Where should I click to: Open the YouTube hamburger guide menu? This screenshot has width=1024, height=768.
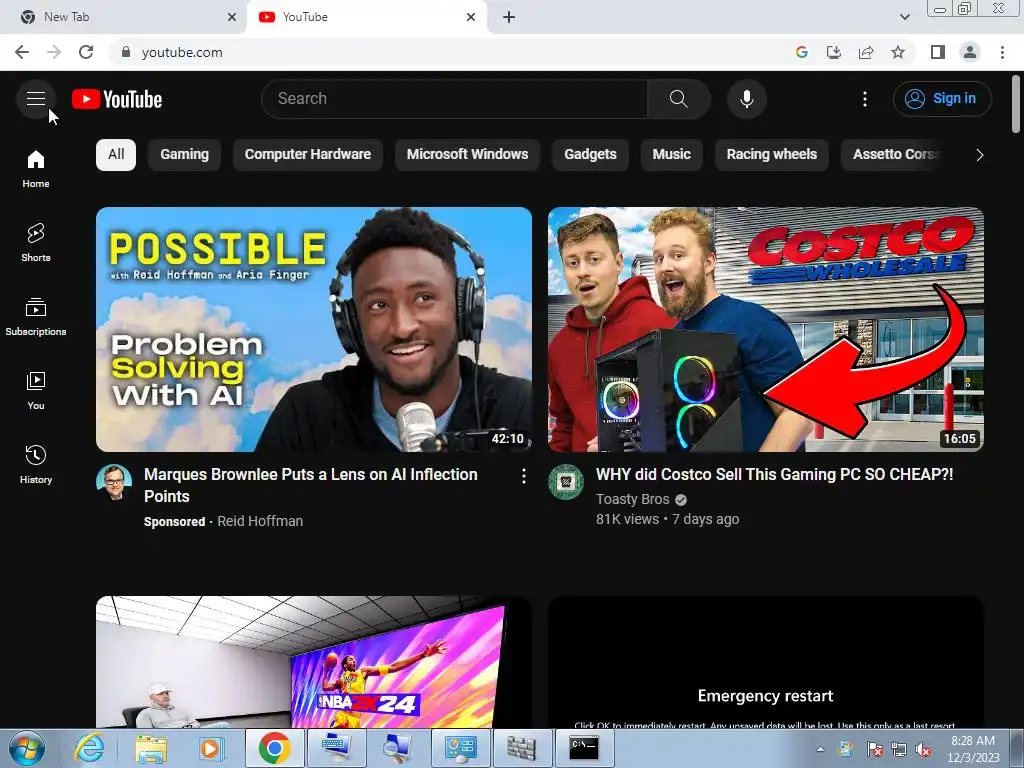pos(36,99)
